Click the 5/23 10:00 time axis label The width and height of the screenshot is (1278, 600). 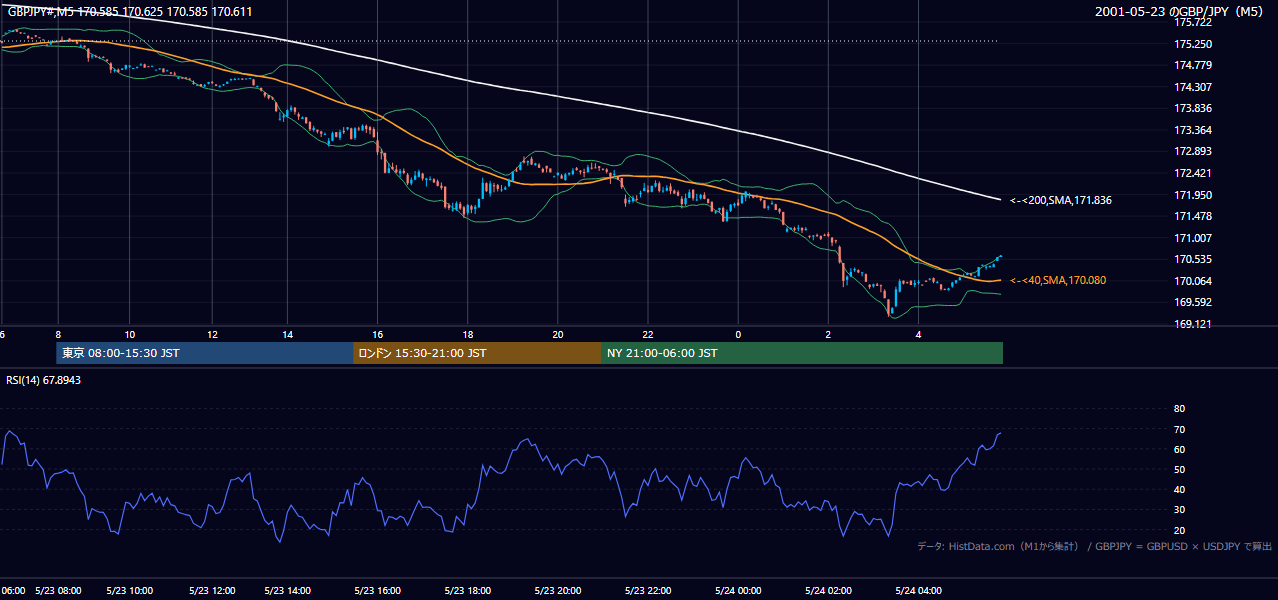pyautogui.click(x=130, y=591)
